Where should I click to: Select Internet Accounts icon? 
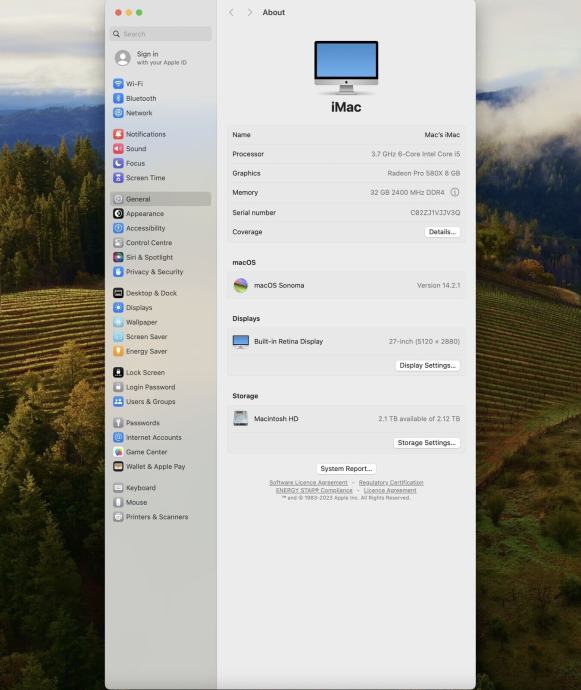pos(118,437)
